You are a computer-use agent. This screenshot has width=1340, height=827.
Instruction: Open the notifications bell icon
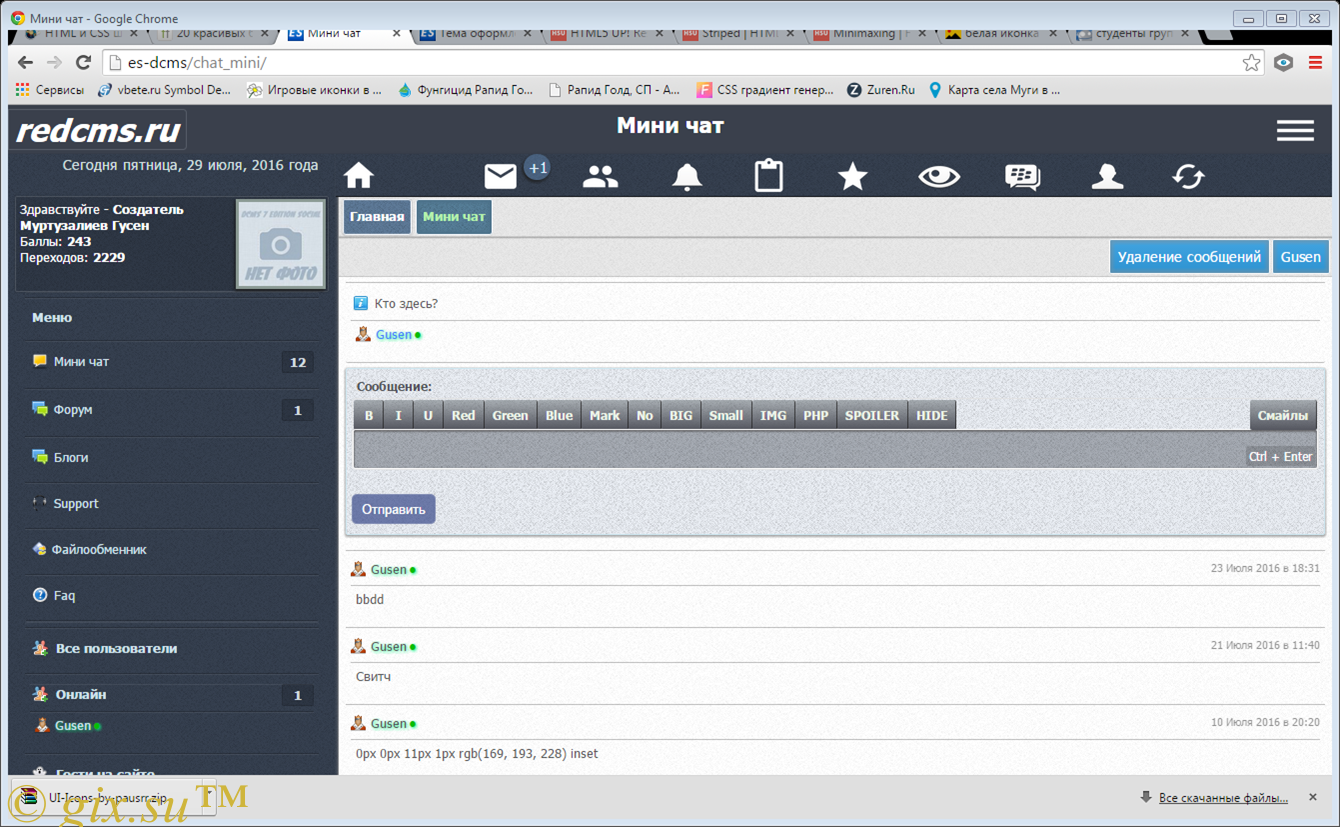[x=686, y=177]
